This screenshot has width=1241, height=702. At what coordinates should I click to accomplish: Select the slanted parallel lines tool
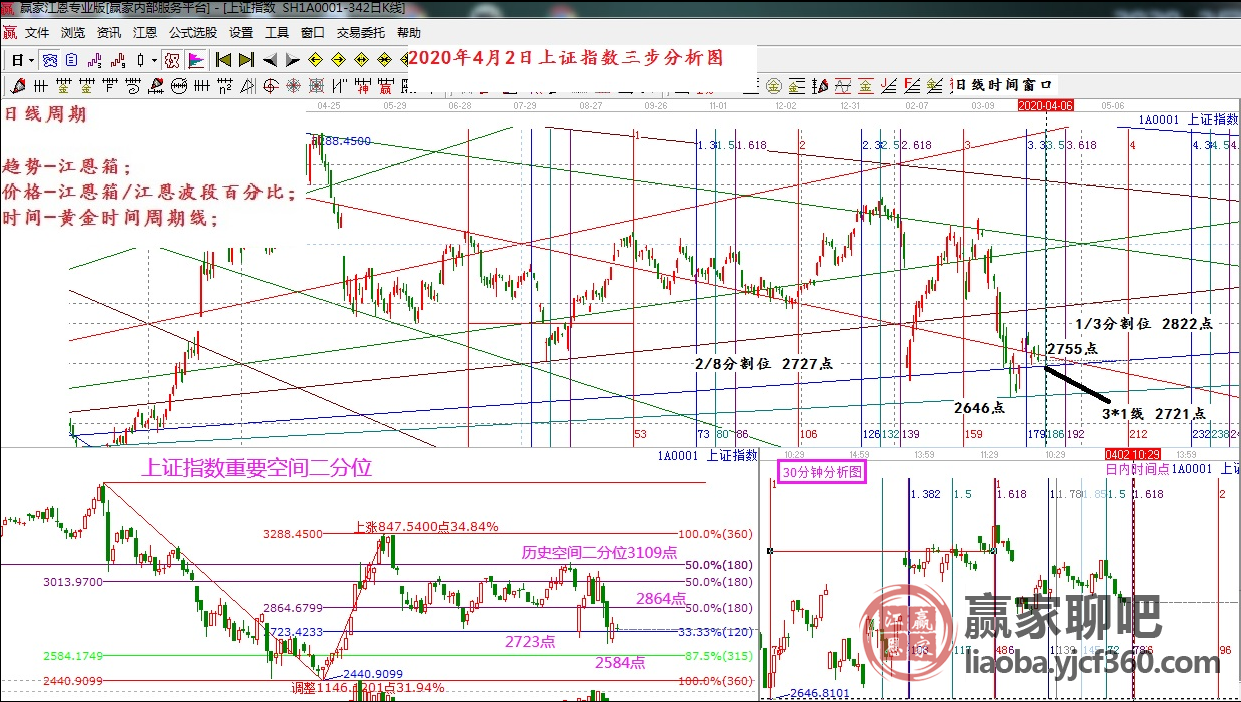click(x=339, y=86)
